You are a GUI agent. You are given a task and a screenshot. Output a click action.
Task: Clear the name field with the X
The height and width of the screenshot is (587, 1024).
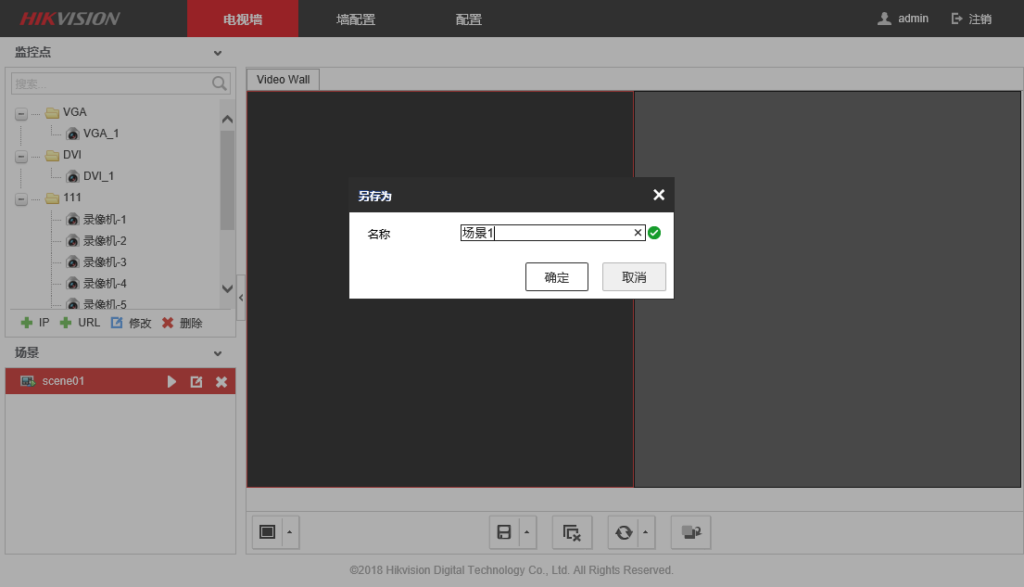(x=638, y=233)
